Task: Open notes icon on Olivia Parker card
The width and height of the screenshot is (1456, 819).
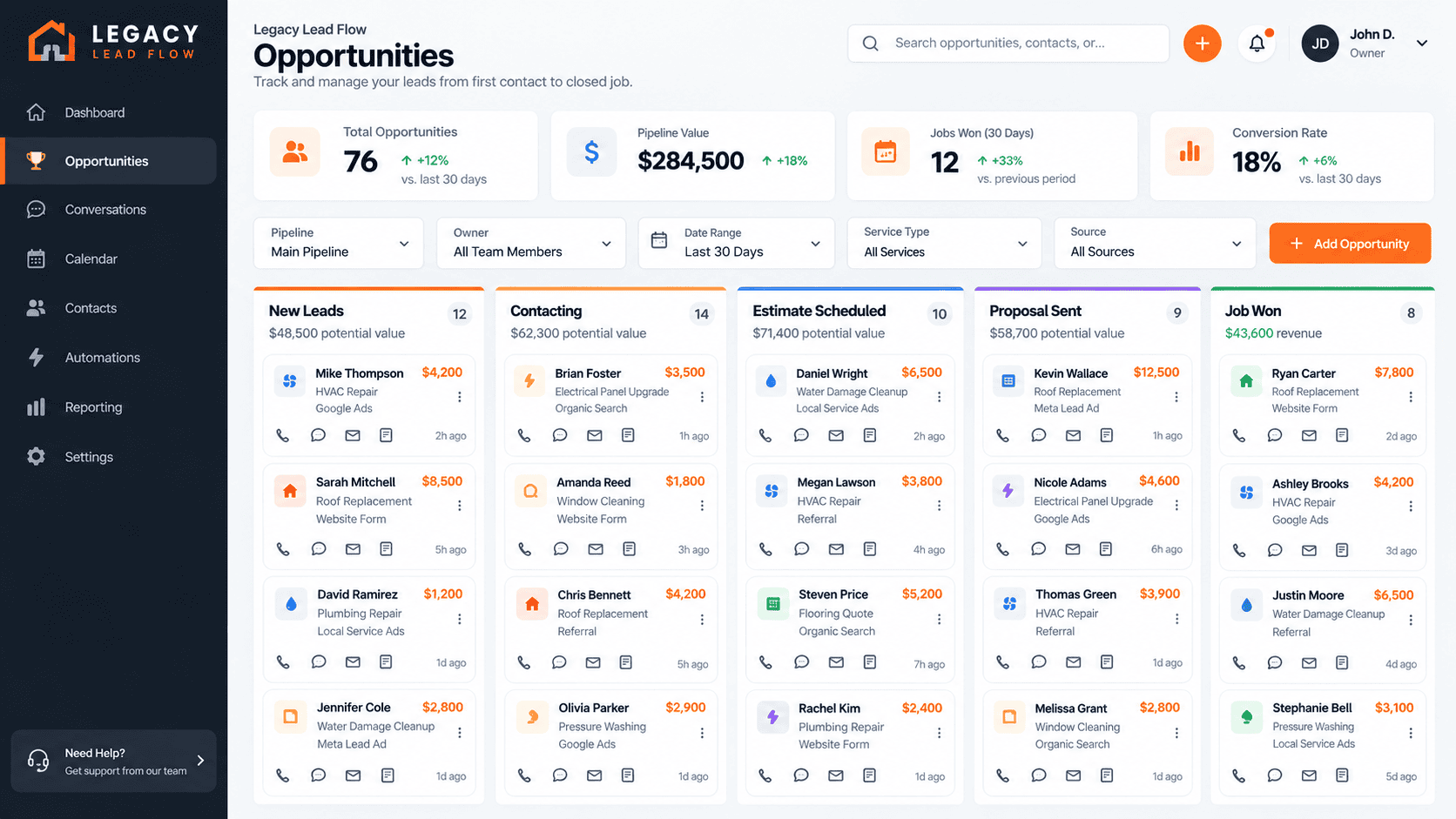Action: [x=628, y=775]
